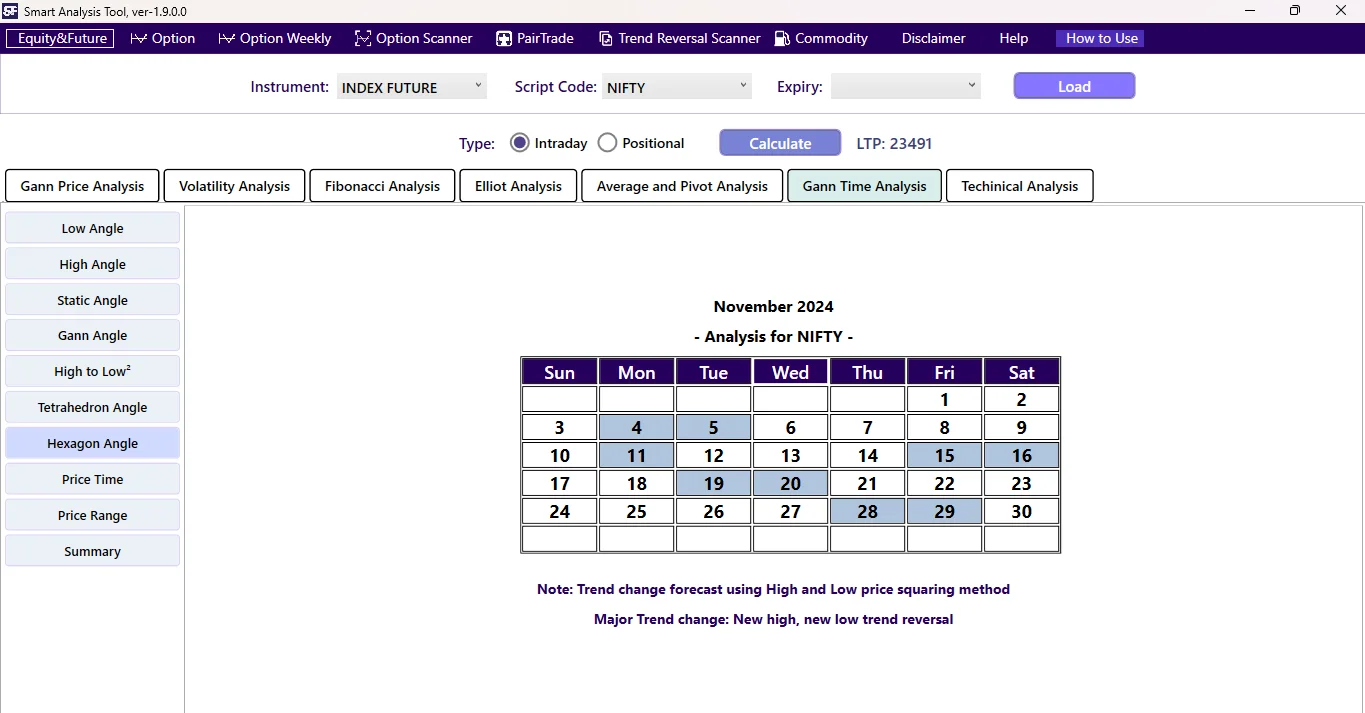
Task: Click date 19 on the November calendar
Action: [x=713, y=483]
